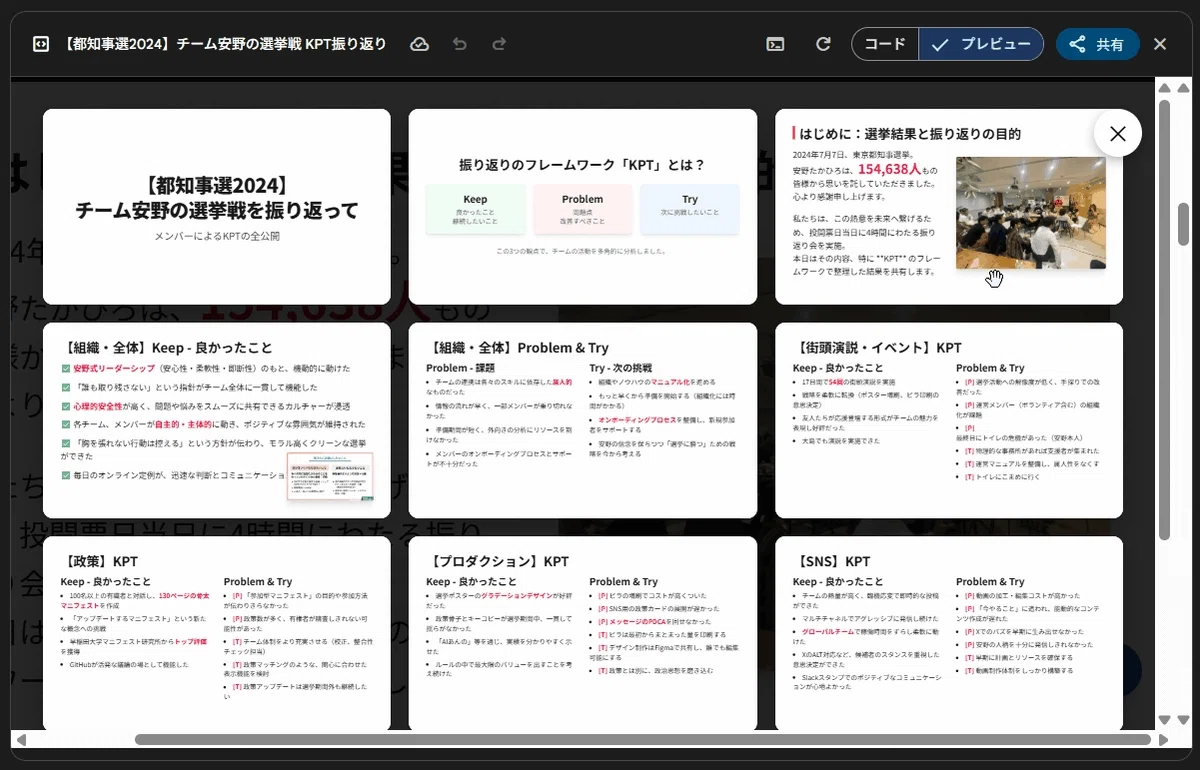Open the title slide 都知事選2024 thumbnail

[x=217, y=207]
